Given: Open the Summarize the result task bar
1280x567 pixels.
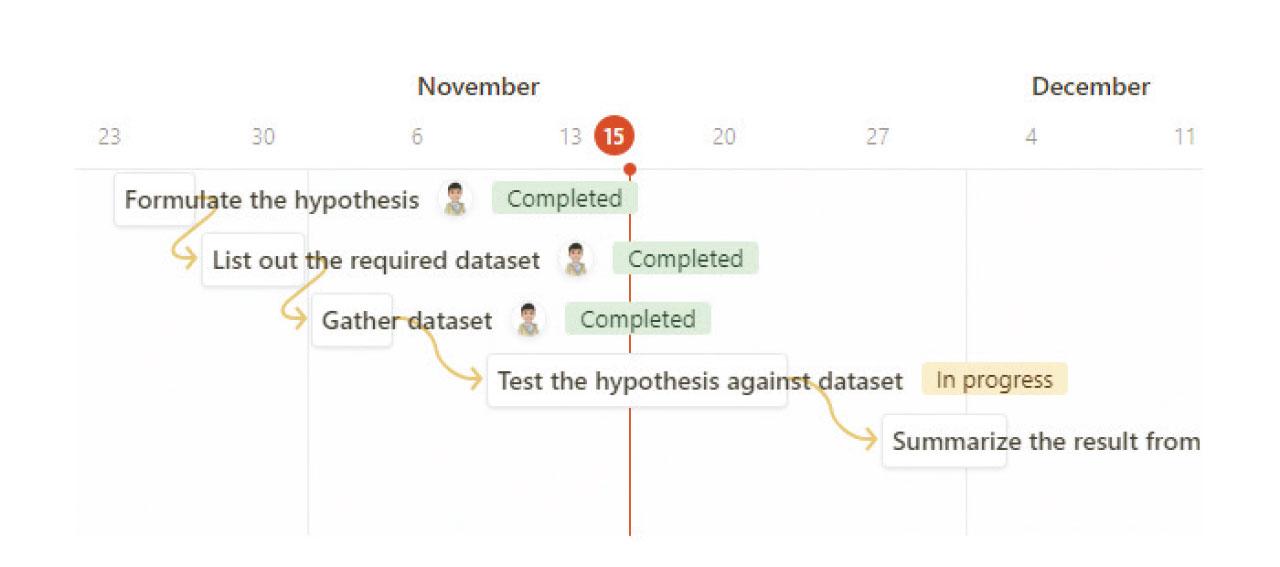Looking at the screenshot, I should [943, 441].
